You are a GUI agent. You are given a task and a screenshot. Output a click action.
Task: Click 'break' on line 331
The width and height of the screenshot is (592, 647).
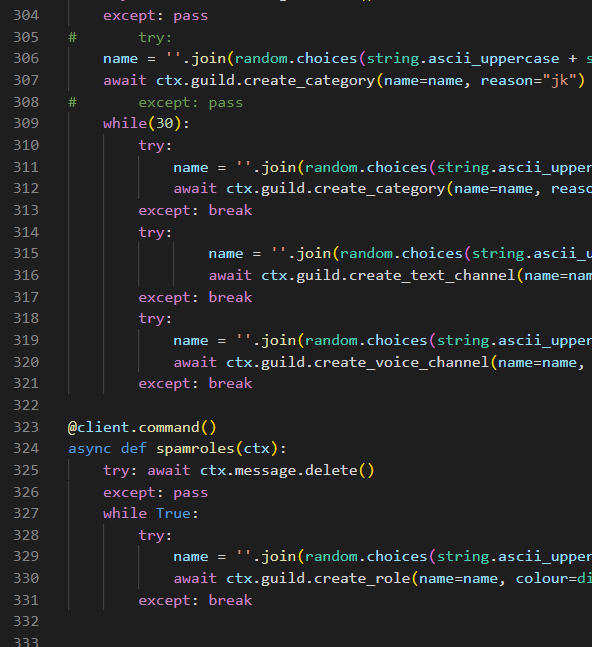230,600
